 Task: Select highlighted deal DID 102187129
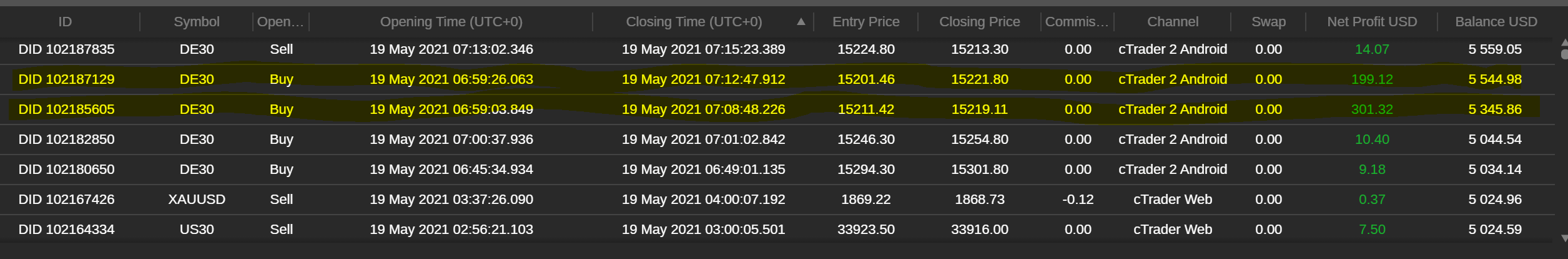point(776,79)
